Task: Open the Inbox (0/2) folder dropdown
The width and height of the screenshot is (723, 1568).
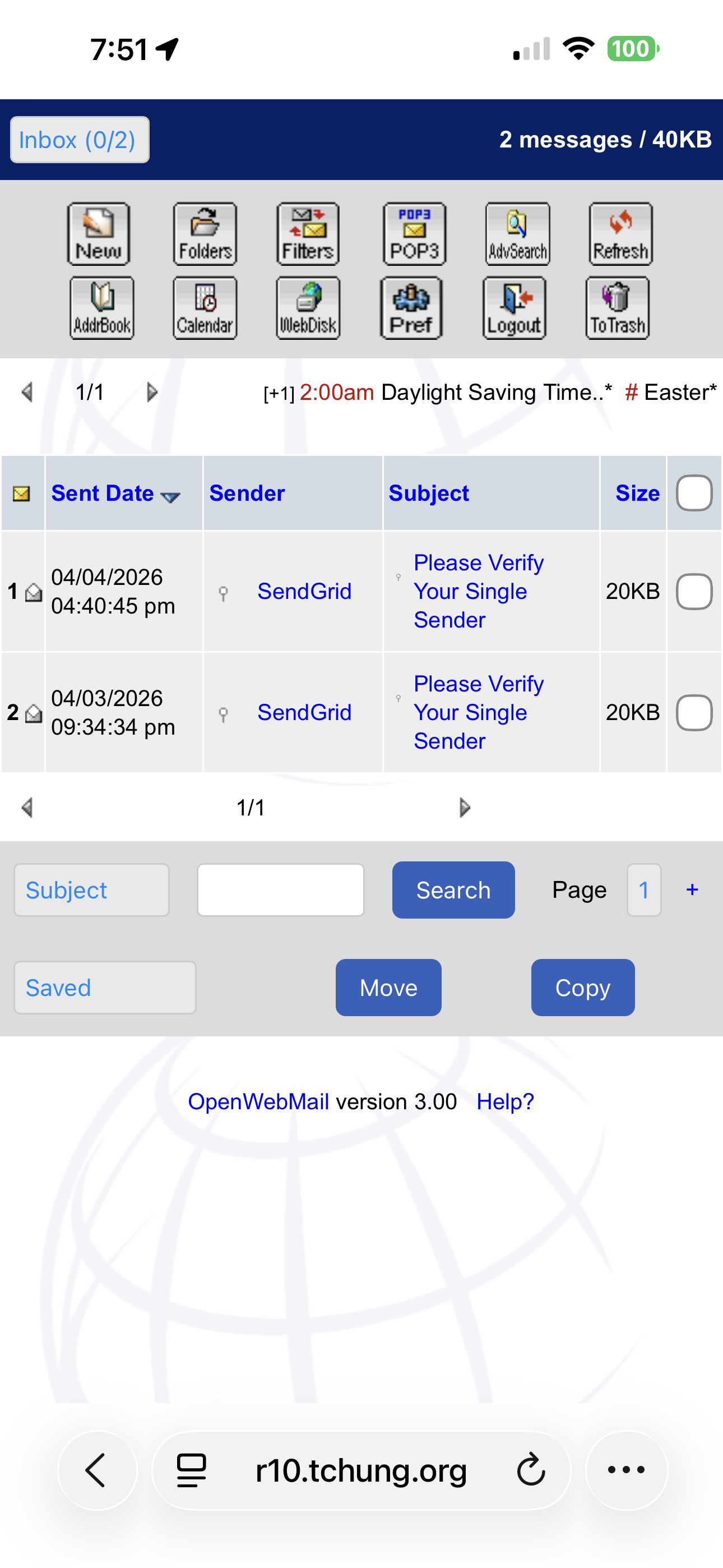Action: [80, 140]
